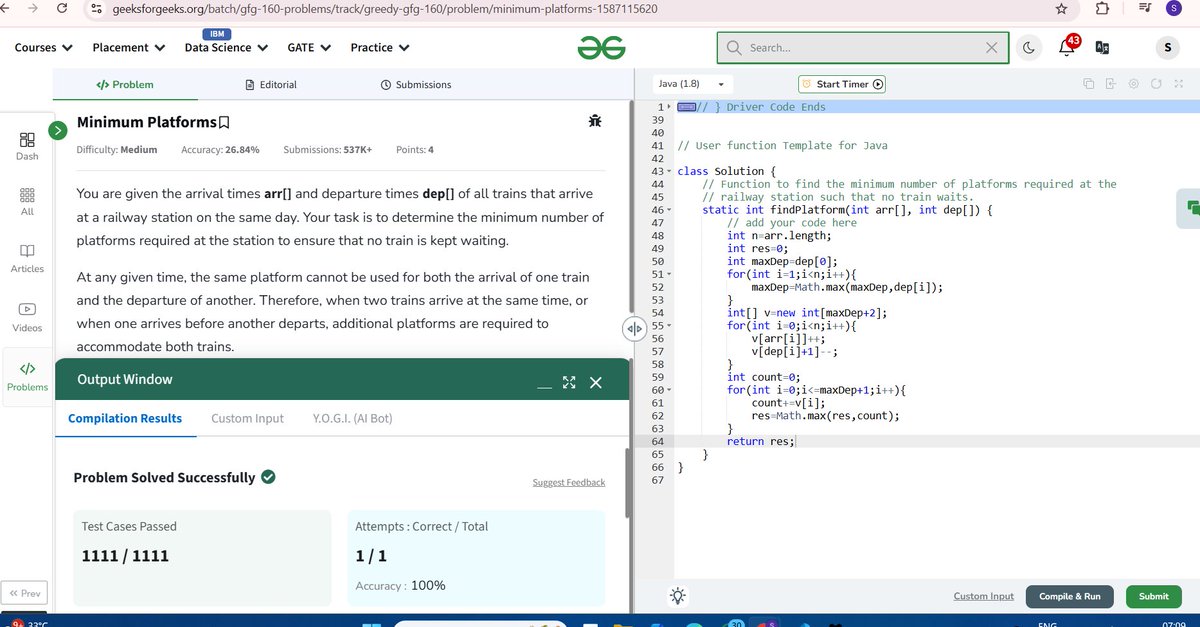1200x627 pixels.
Task: Expand the editor to fullscreen
Action: coord(1178,83)
